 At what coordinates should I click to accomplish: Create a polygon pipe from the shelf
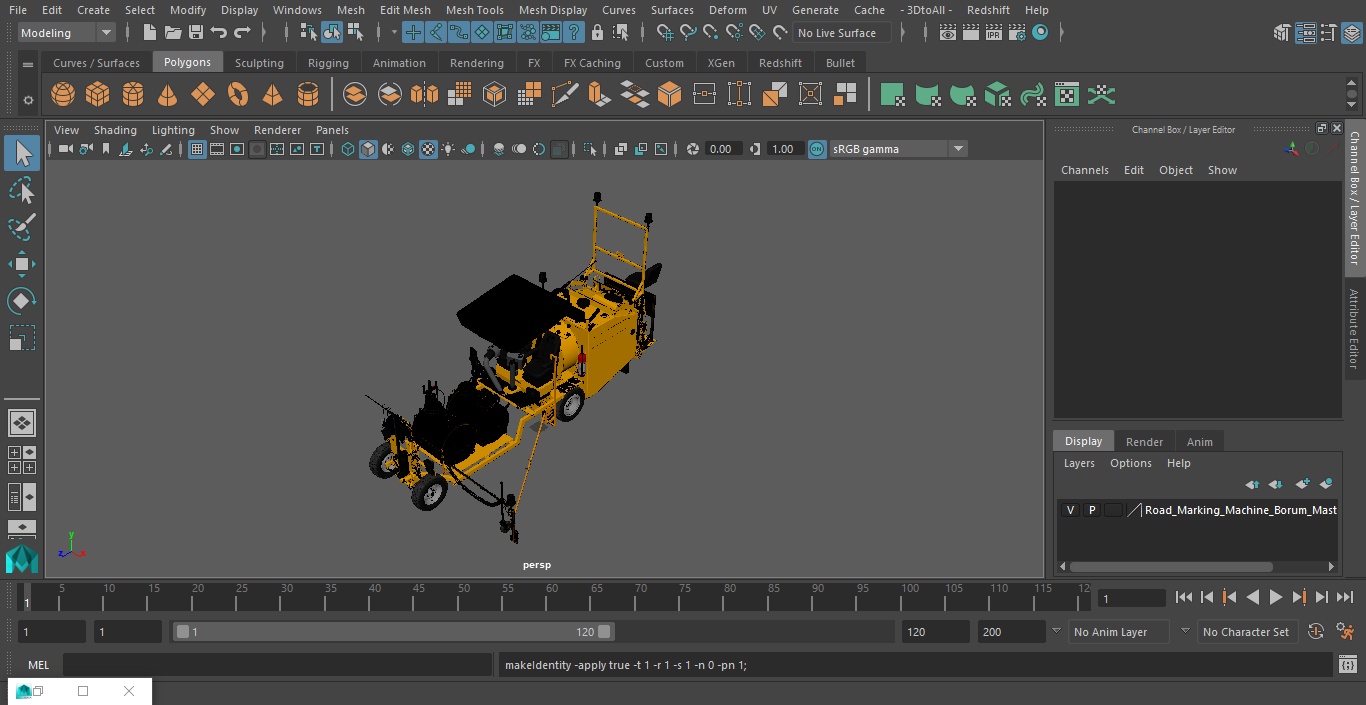click(308, 95)
